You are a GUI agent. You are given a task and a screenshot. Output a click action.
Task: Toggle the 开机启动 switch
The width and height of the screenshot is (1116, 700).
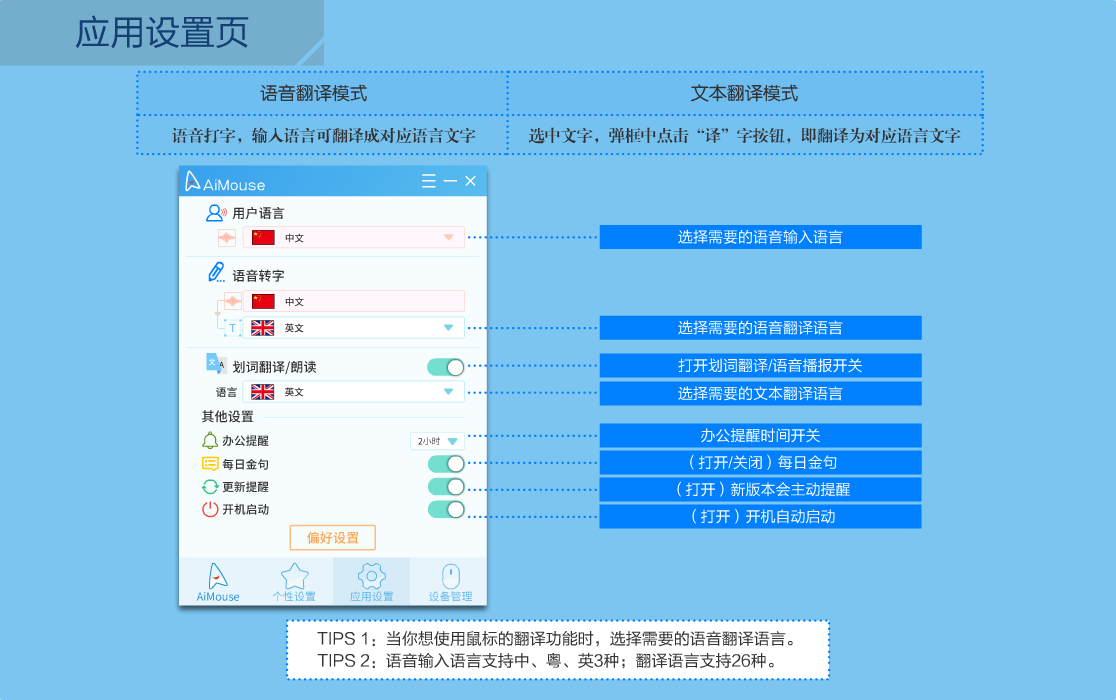pos(446,509)
